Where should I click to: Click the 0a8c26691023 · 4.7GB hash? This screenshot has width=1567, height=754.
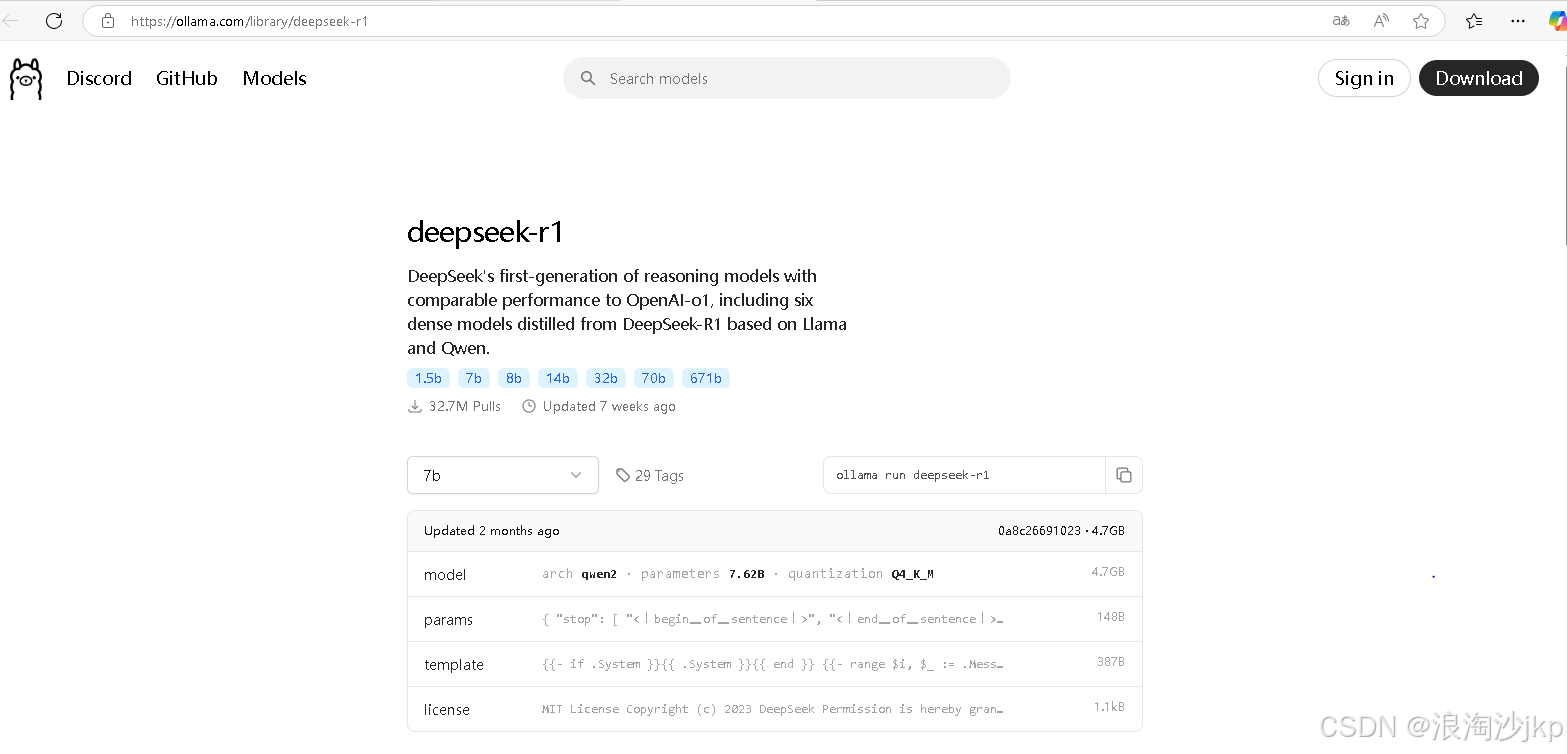1061,531
